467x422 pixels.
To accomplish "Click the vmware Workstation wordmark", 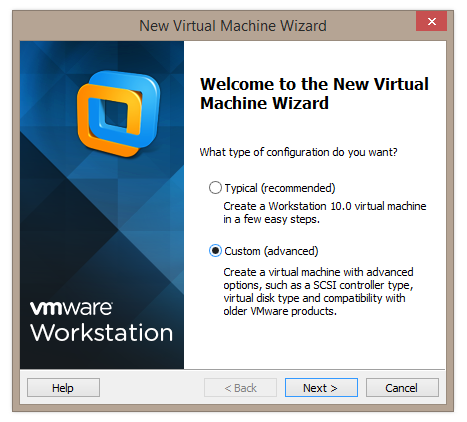I will tap(101, 322).
